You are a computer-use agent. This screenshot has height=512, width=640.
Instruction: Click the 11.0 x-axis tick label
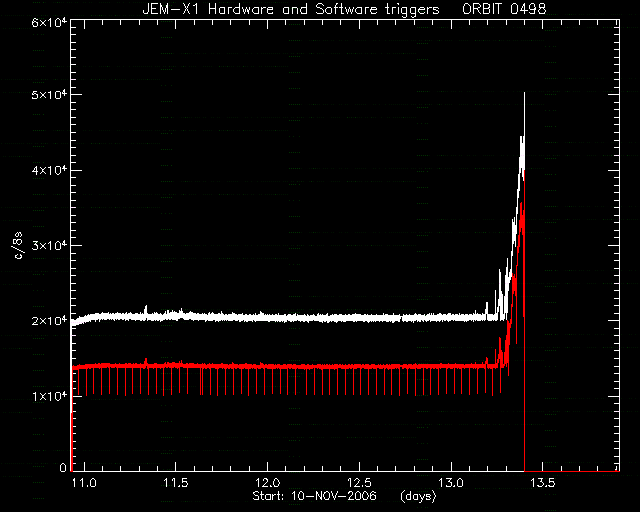[84, 483]
